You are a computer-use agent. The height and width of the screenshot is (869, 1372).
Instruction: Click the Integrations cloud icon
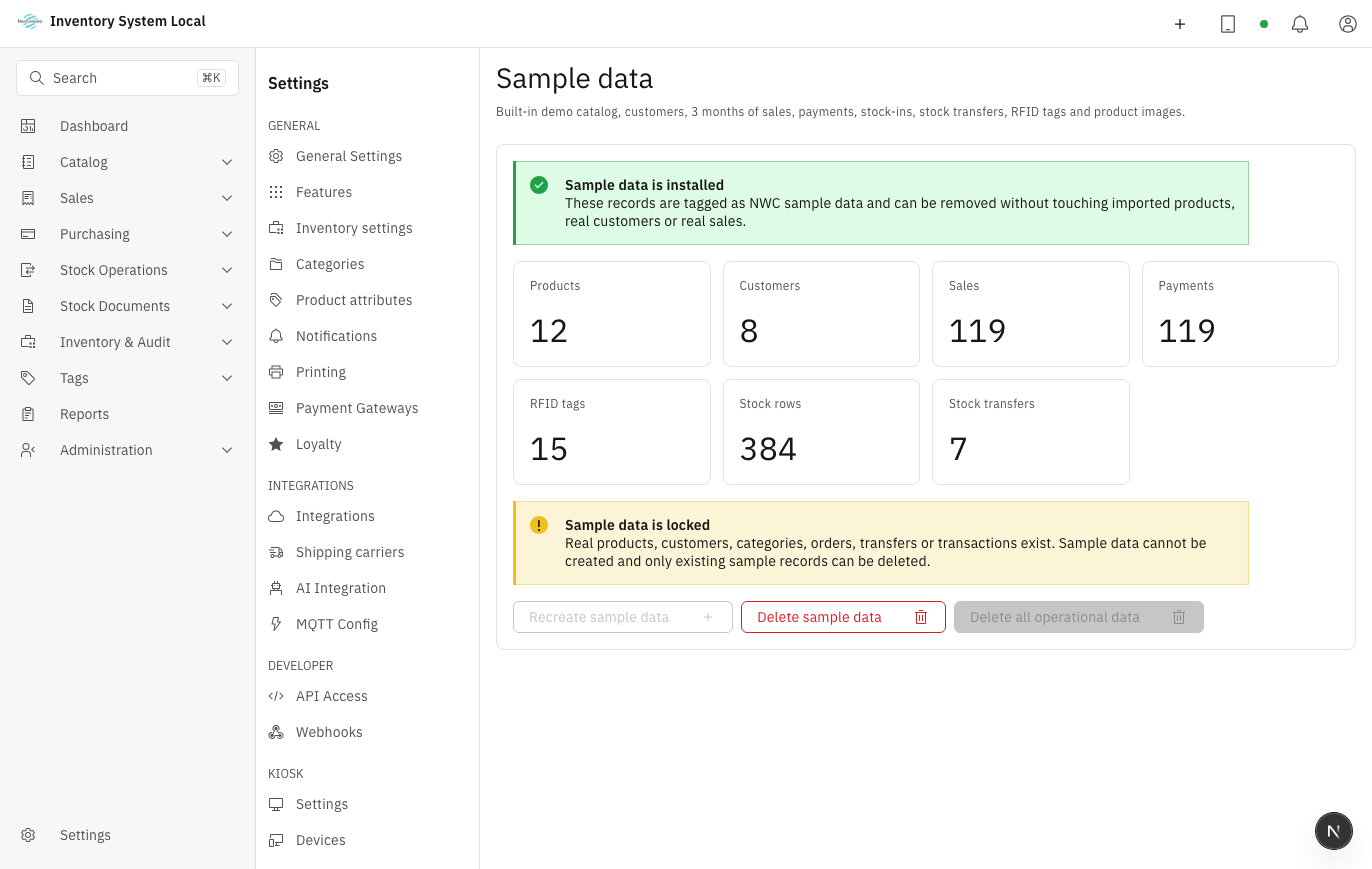[x=276, y=516]
